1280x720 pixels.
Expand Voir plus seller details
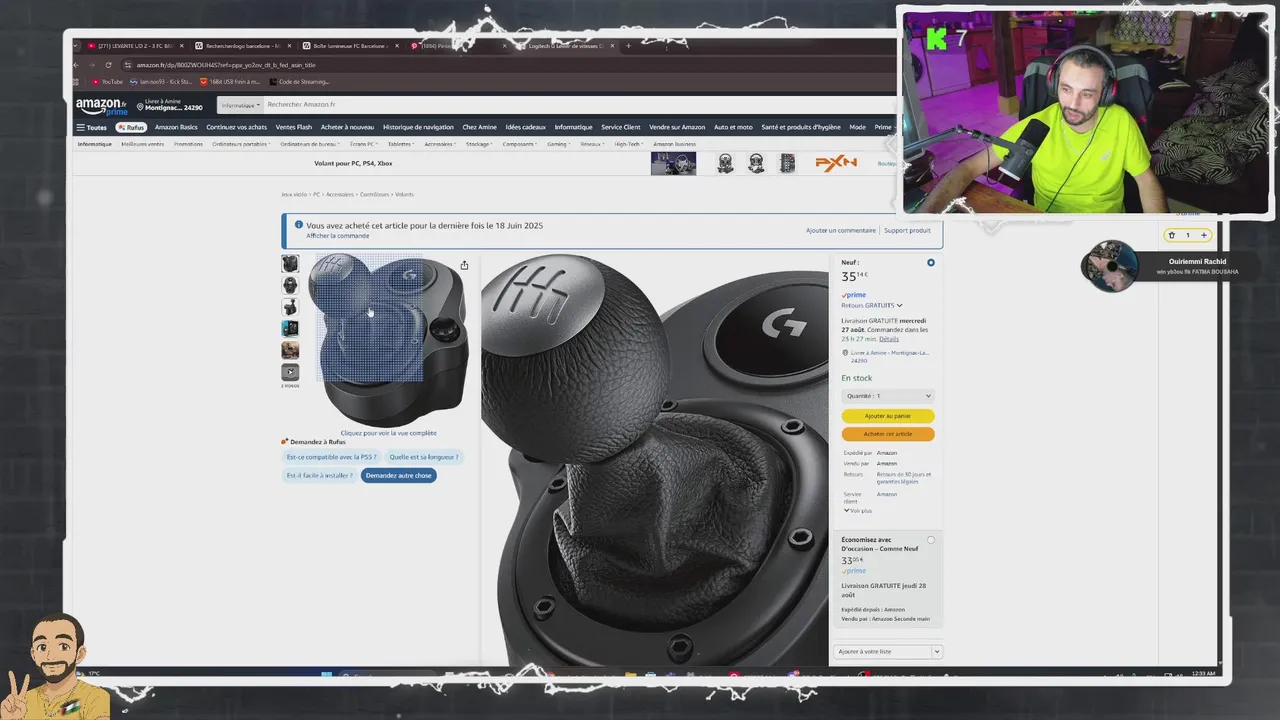click(858, 510)
